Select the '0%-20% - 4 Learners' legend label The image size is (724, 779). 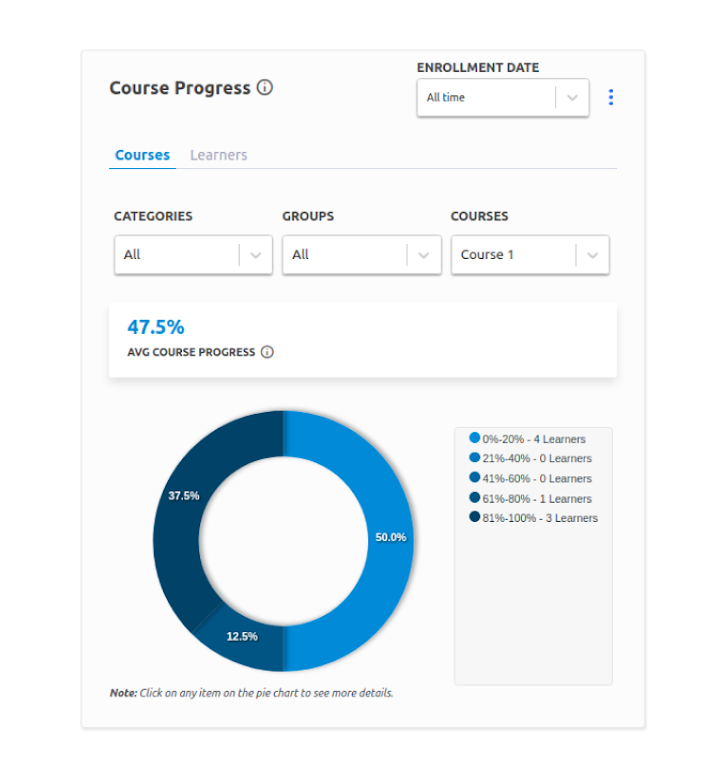tap(534, 439)
